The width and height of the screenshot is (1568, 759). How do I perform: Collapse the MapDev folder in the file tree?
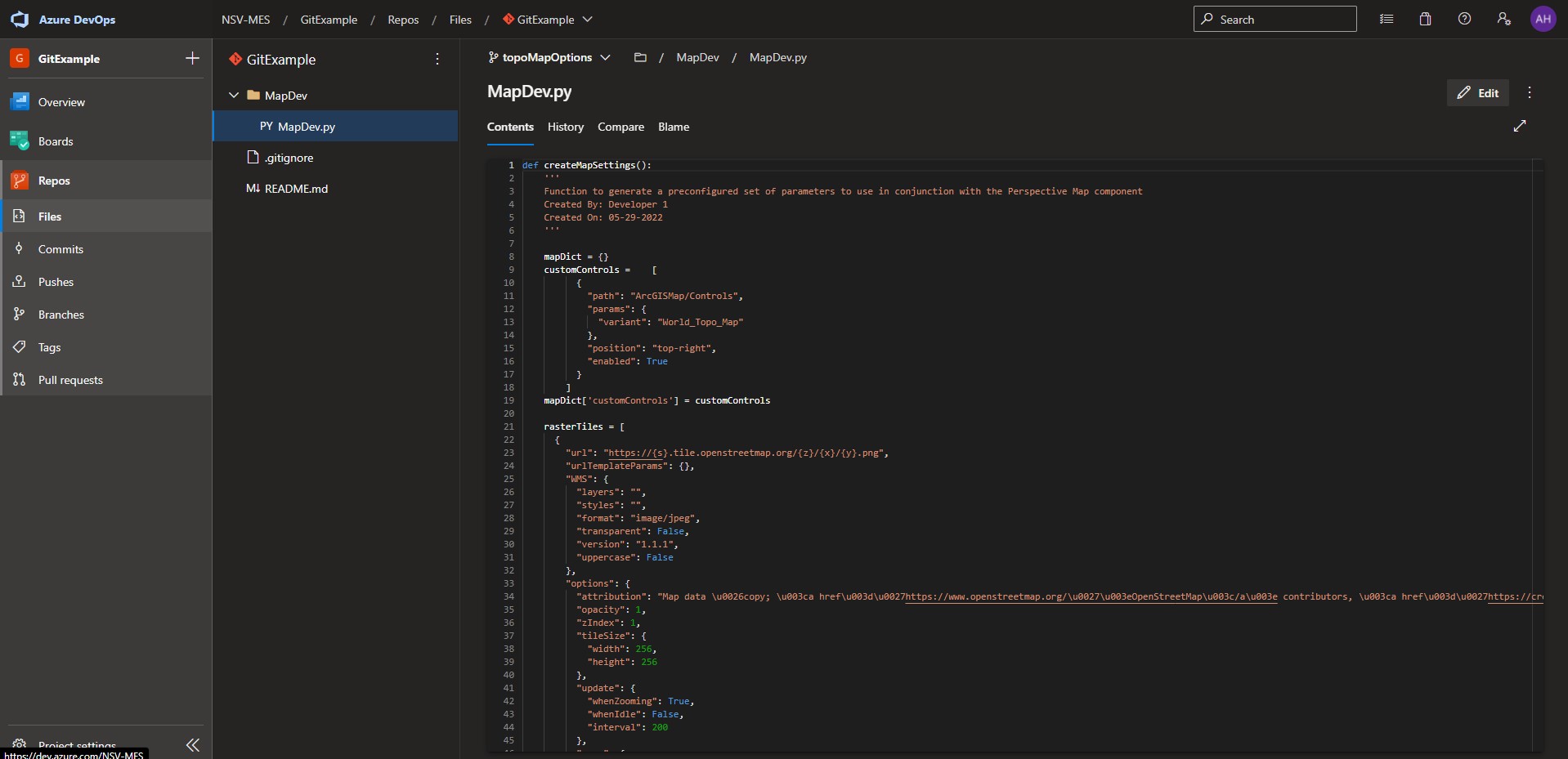click(x=234, y=95)
